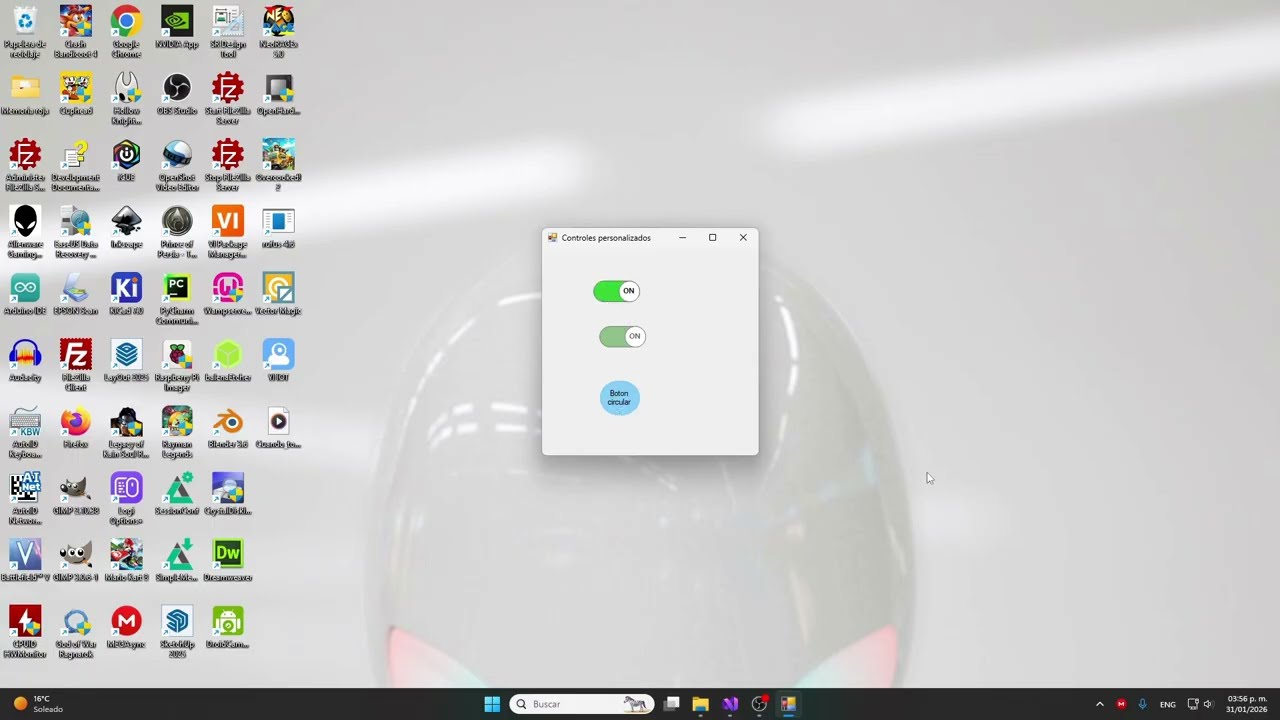Select the GIMP 2.10.38 shortcut
The width and height of the screenshot is (1280, 720).
point(76,494)
